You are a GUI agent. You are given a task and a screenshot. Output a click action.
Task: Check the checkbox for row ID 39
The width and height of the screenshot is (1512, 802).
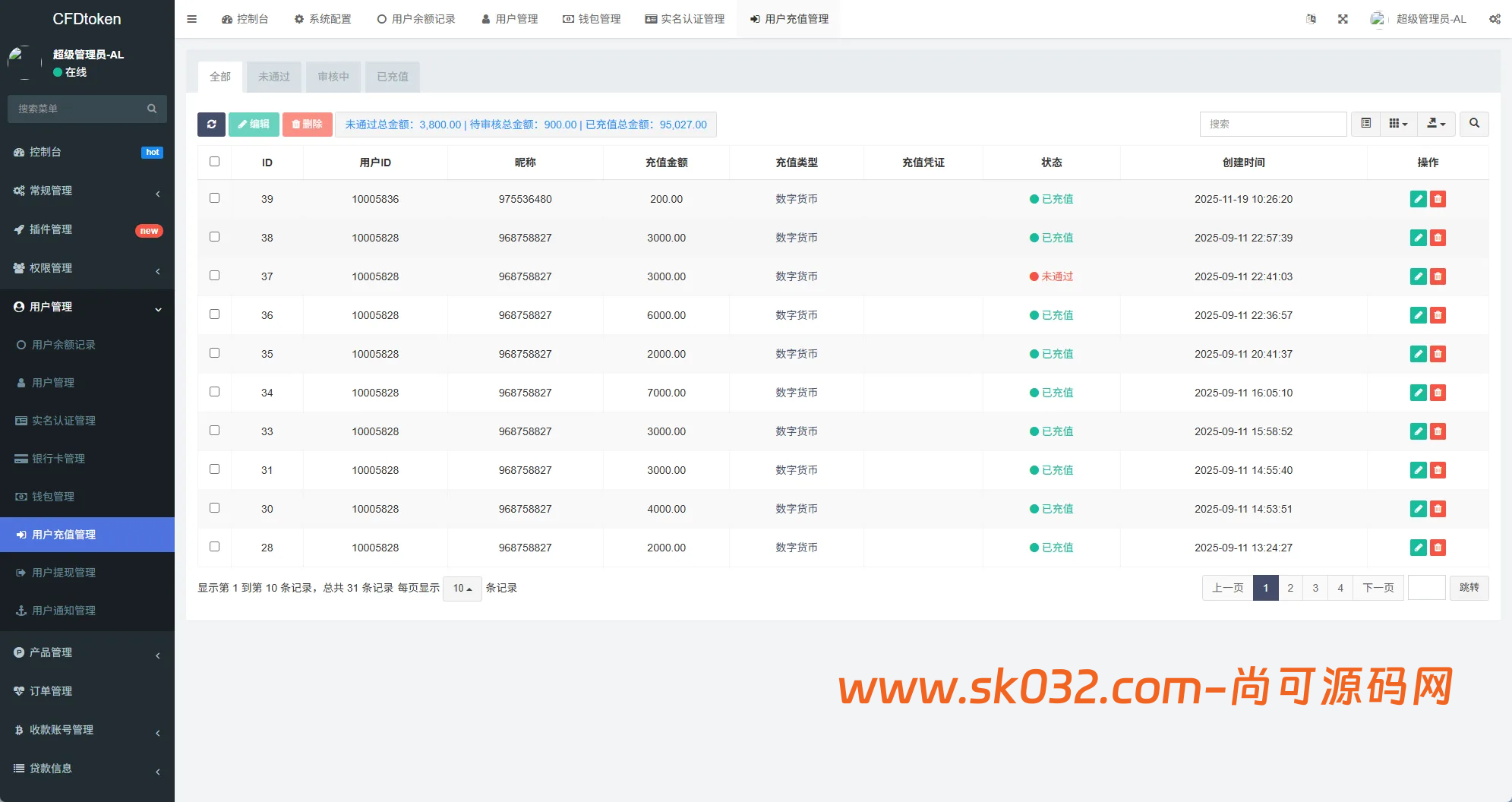coord(214,198)
